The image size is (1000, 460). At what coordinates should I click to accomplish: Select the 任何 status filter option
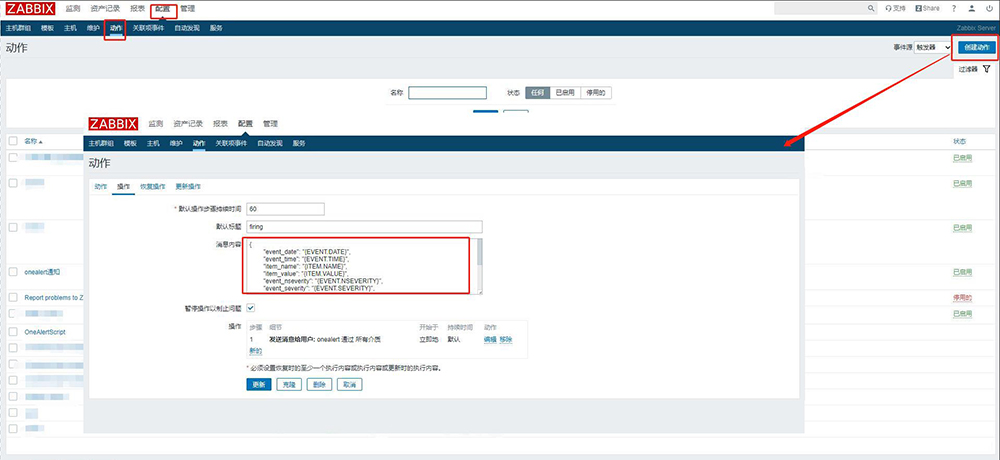[x=536, y=93]
